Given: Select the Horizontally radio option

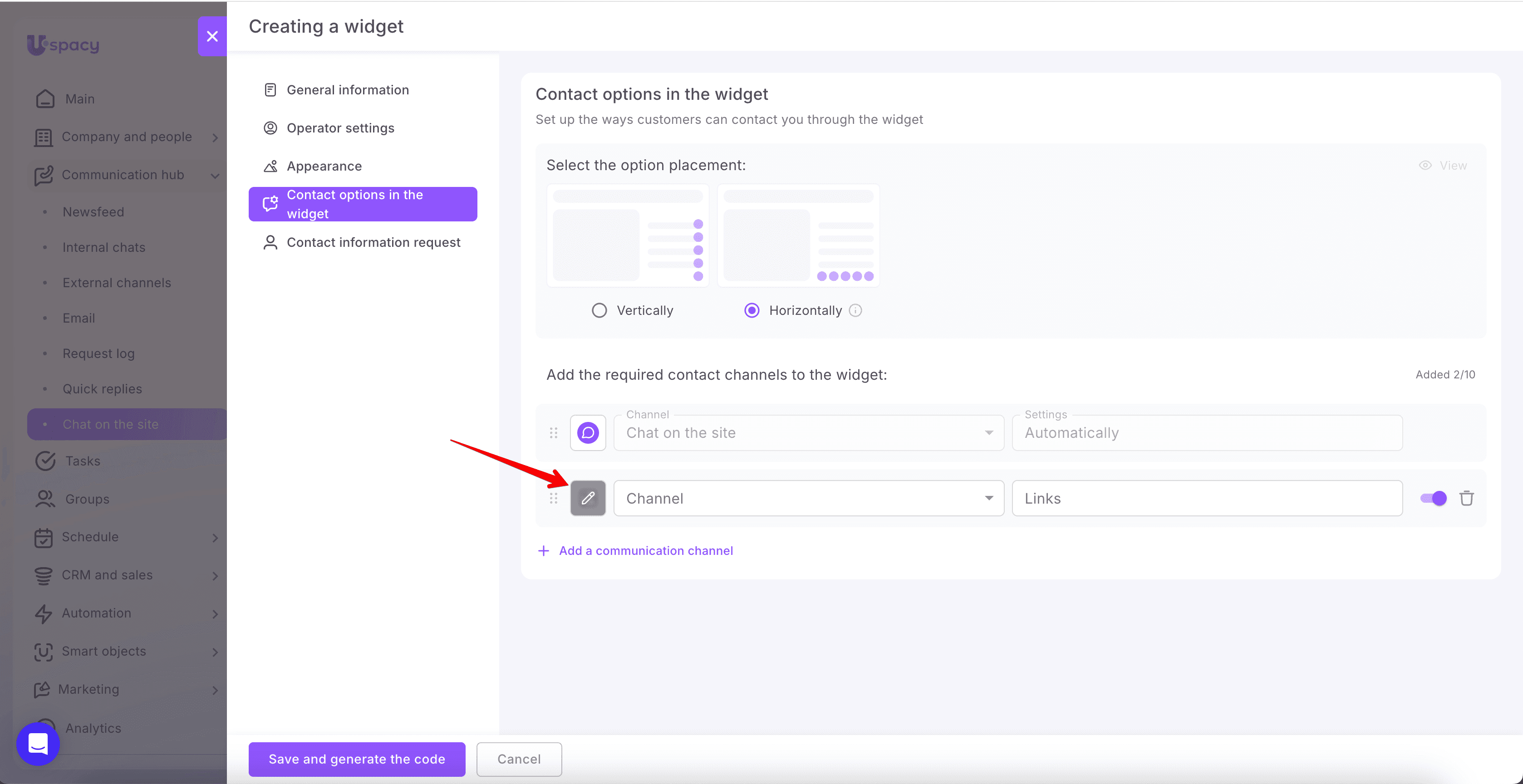Looking at the screenshot, I should [x=752, y=310].
